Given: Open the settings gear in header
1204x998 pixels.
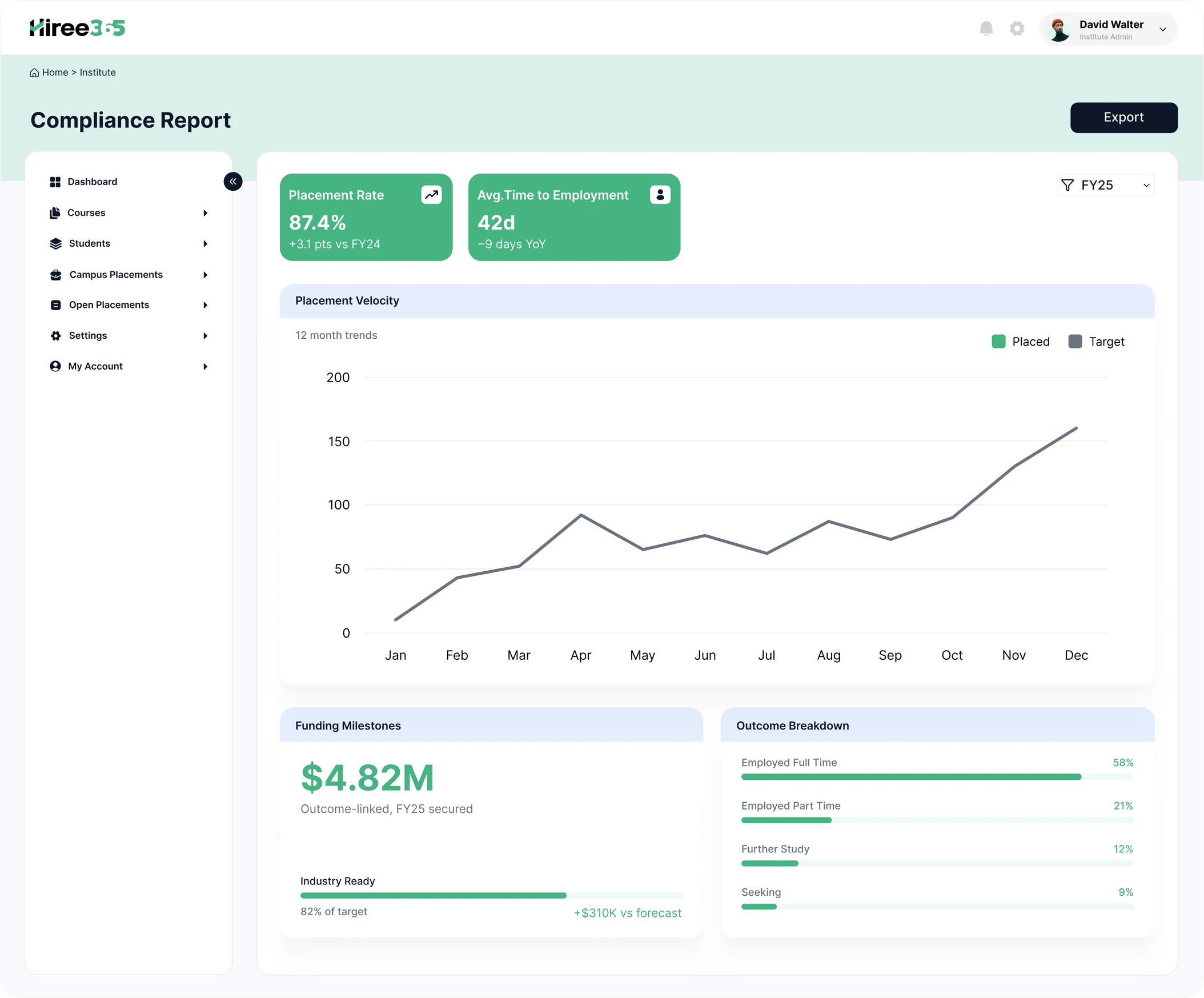Looking at the screenshot, I should pos(1017,28).
